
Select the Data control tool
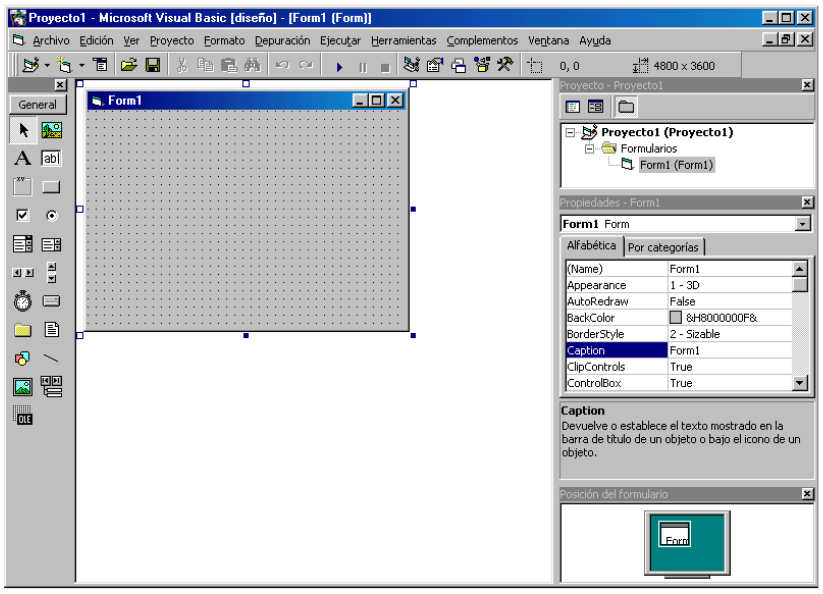coord(51,387)
